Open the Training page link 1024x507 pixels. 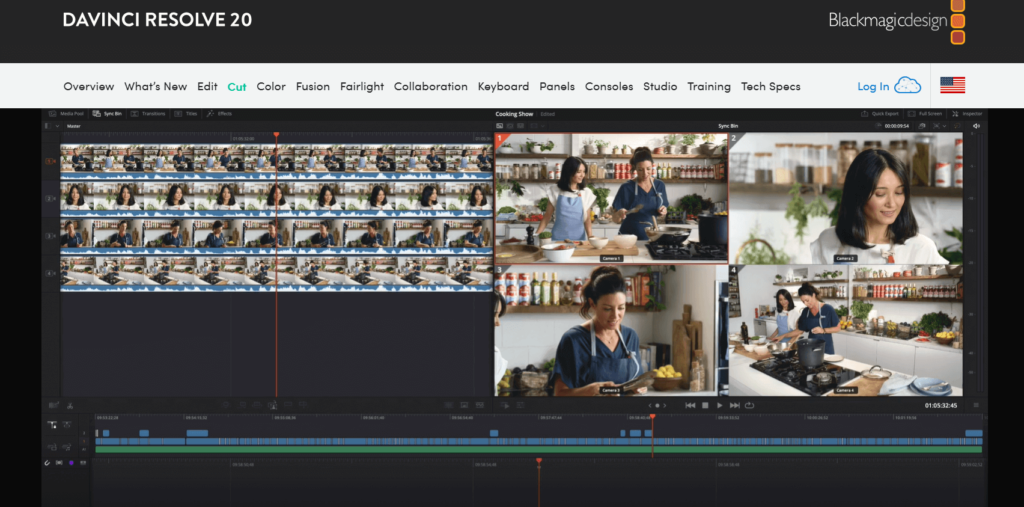(x=709, y=86)
